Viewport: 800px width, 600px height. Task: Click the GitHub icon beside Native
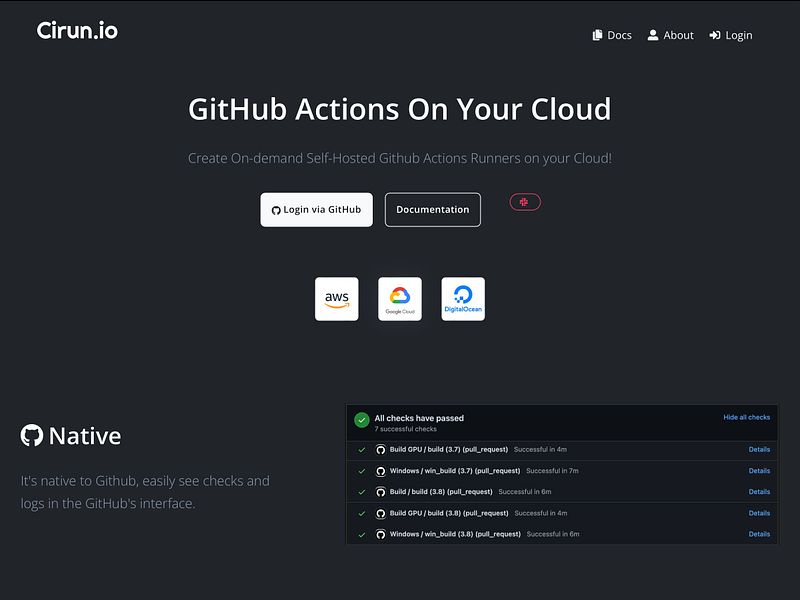pyautogui.click(x=32, y=435)
